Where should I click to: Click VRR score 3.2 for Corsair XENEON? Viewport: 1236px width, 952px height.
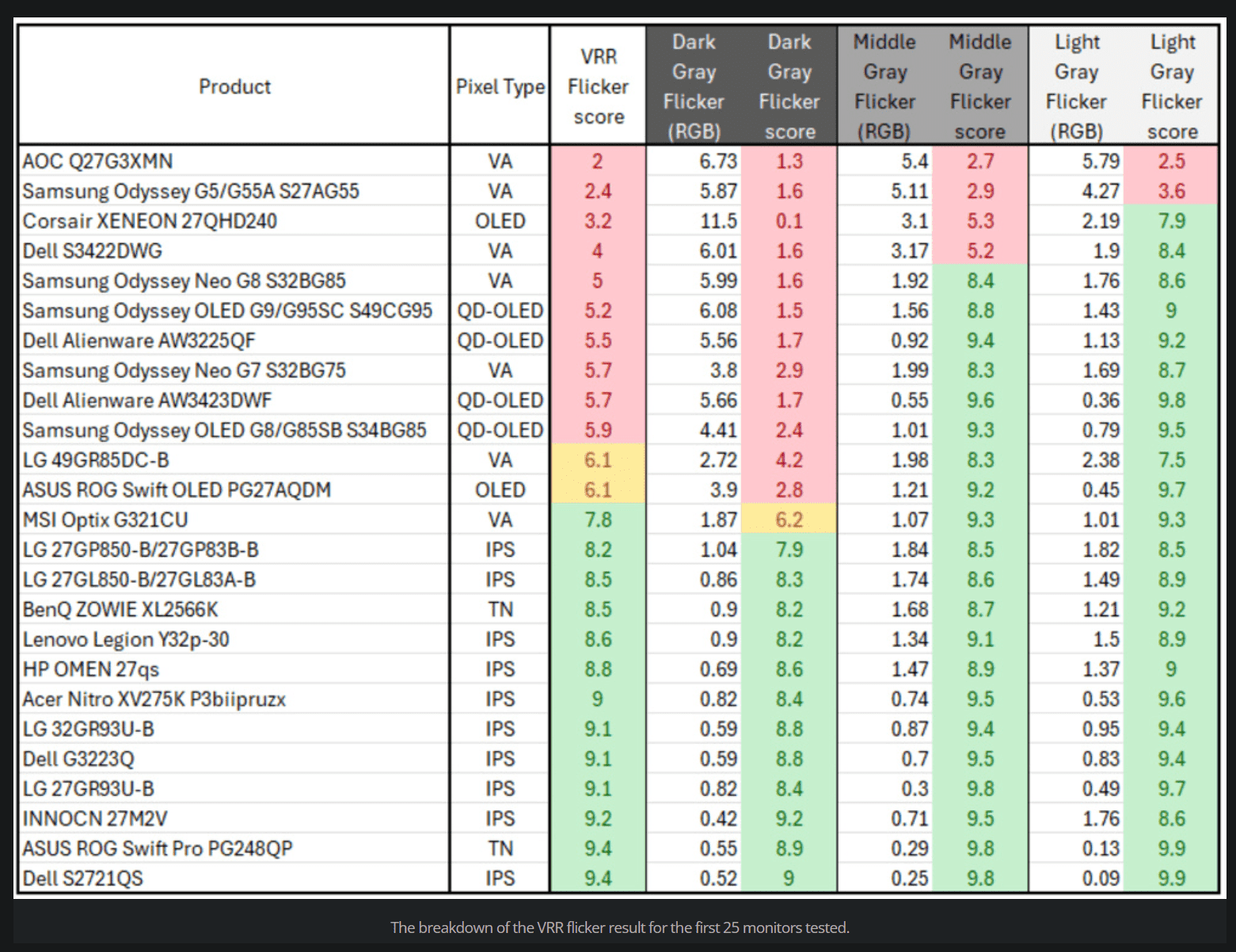[598, 221]
